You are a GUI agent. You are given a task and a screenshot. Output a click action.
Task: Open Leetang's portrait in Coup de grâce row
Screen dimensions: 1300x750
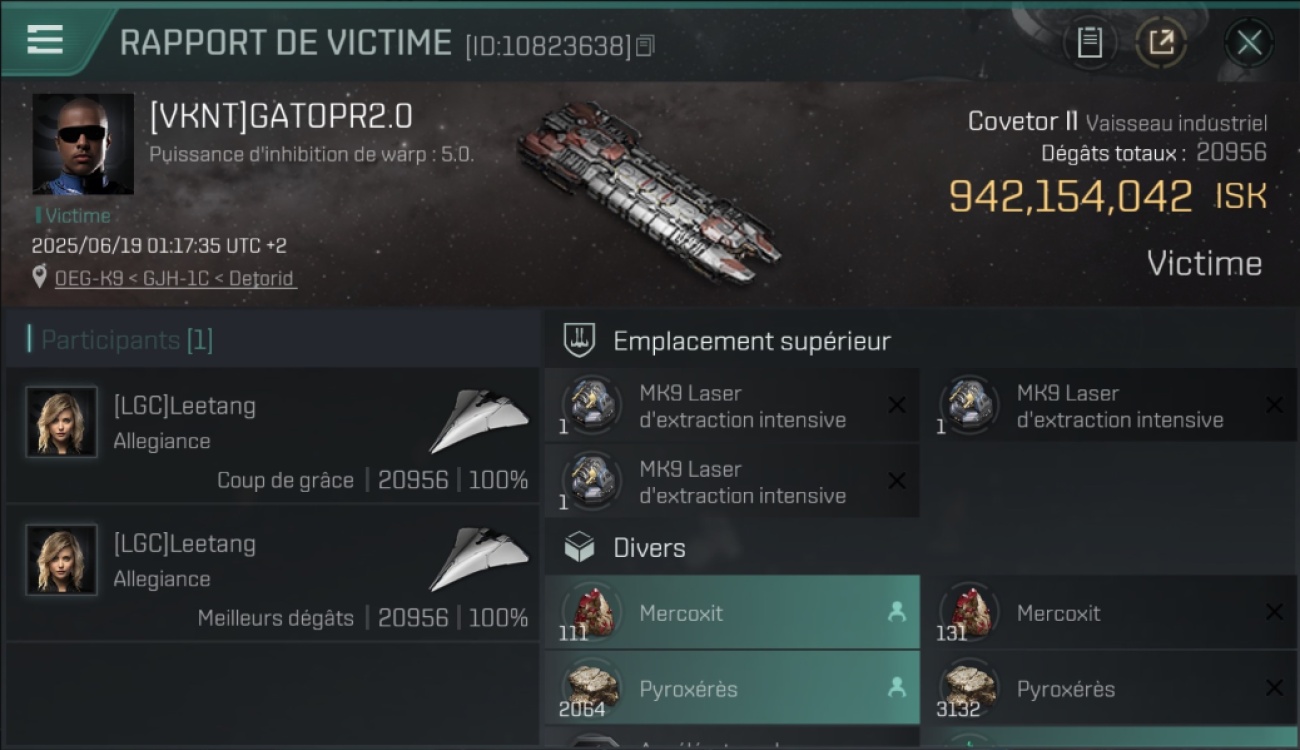(x=62, y=422)
